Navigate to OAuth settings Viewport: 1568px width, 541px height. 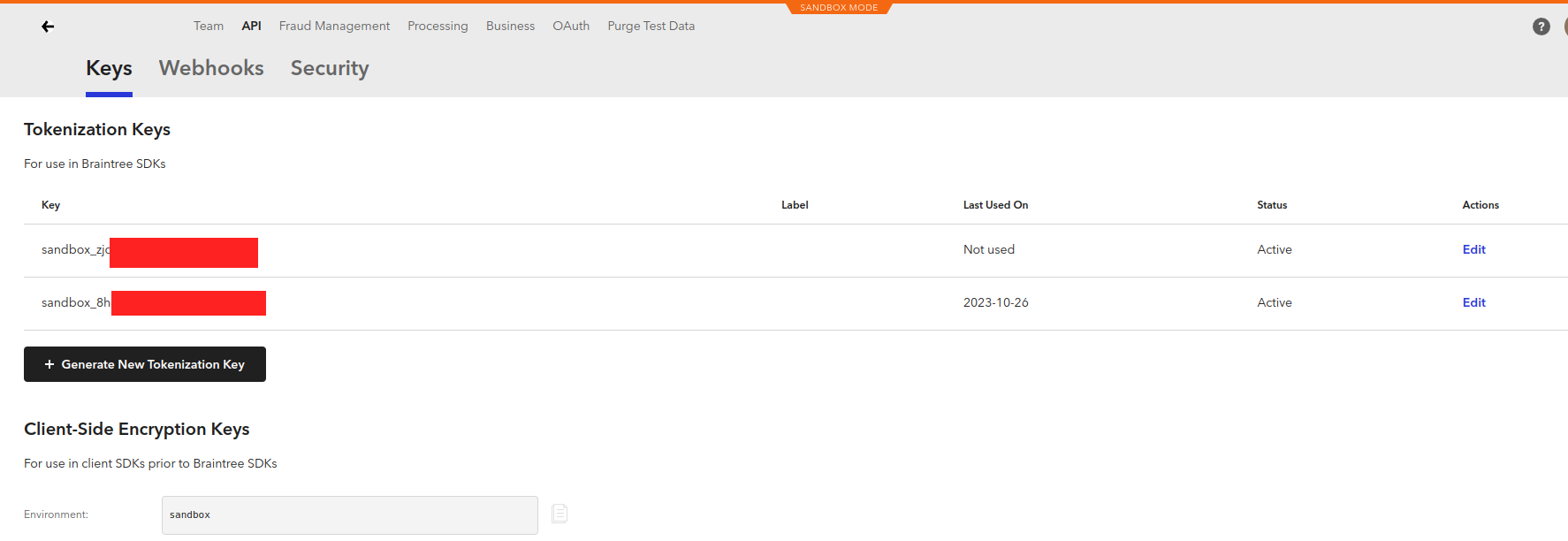[x=571, y=26]
